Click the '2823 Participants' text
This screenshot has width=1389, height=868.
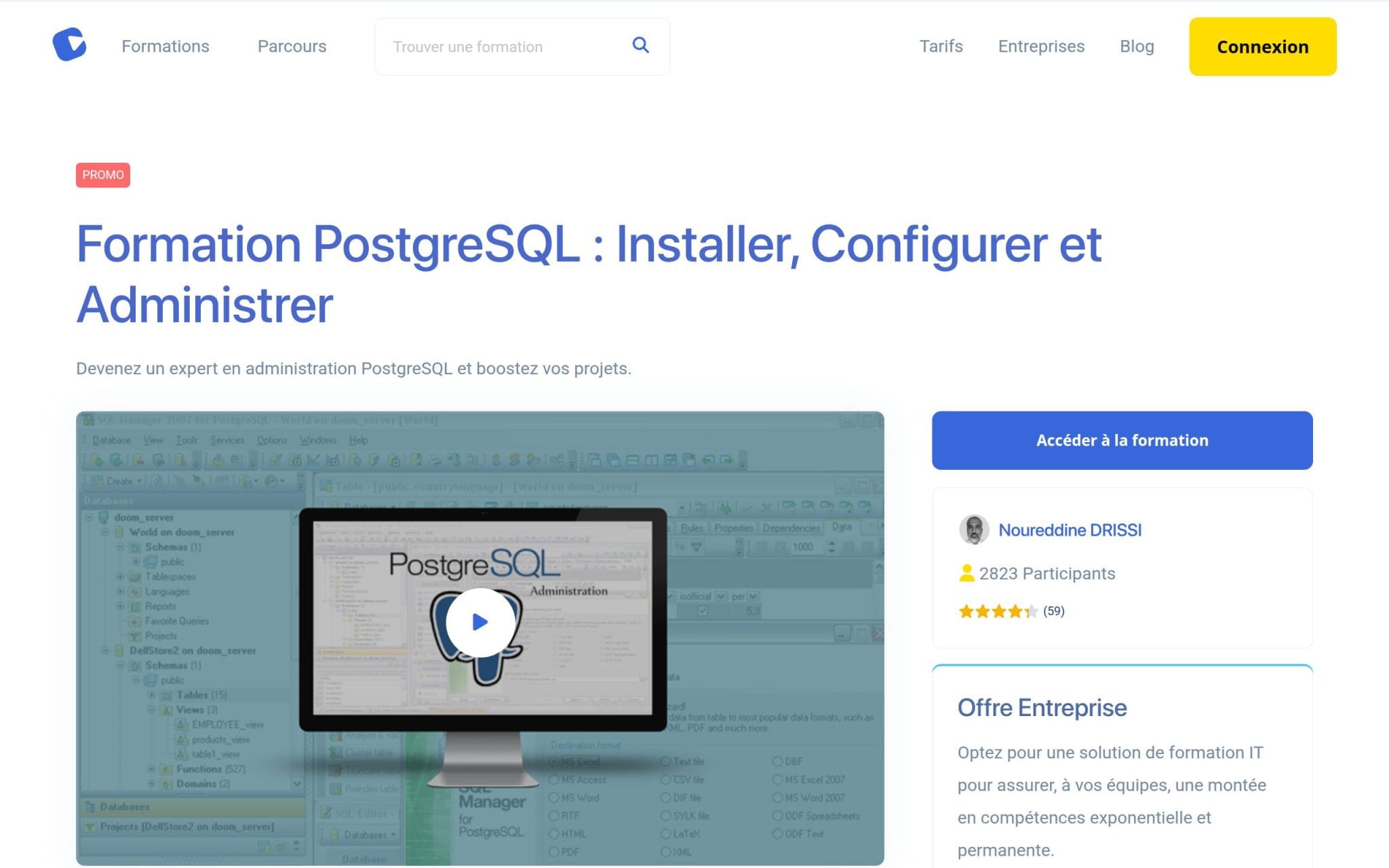1046,573
